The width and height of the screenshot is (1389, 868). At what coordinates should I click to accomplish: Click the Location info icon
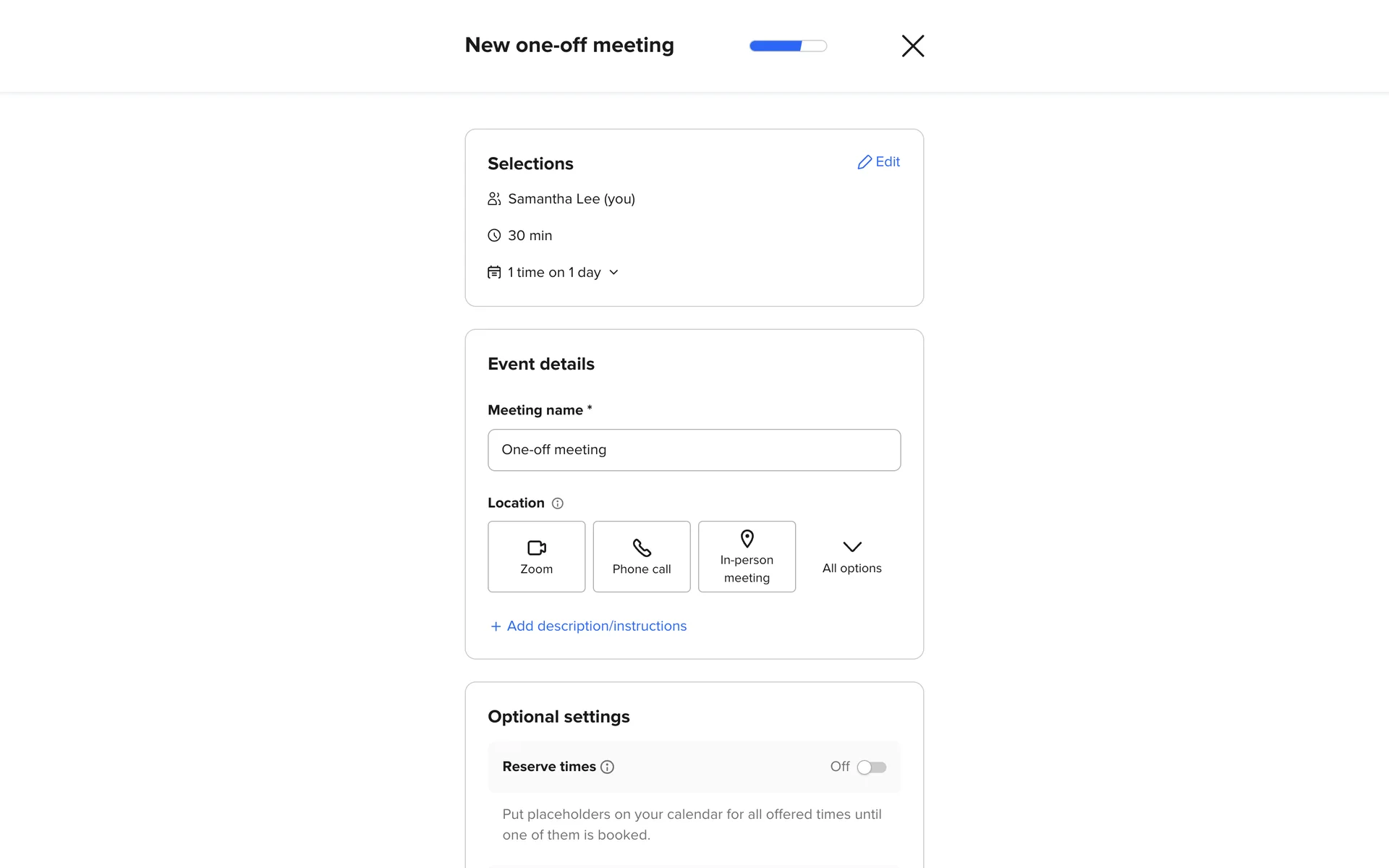(558, 503)
